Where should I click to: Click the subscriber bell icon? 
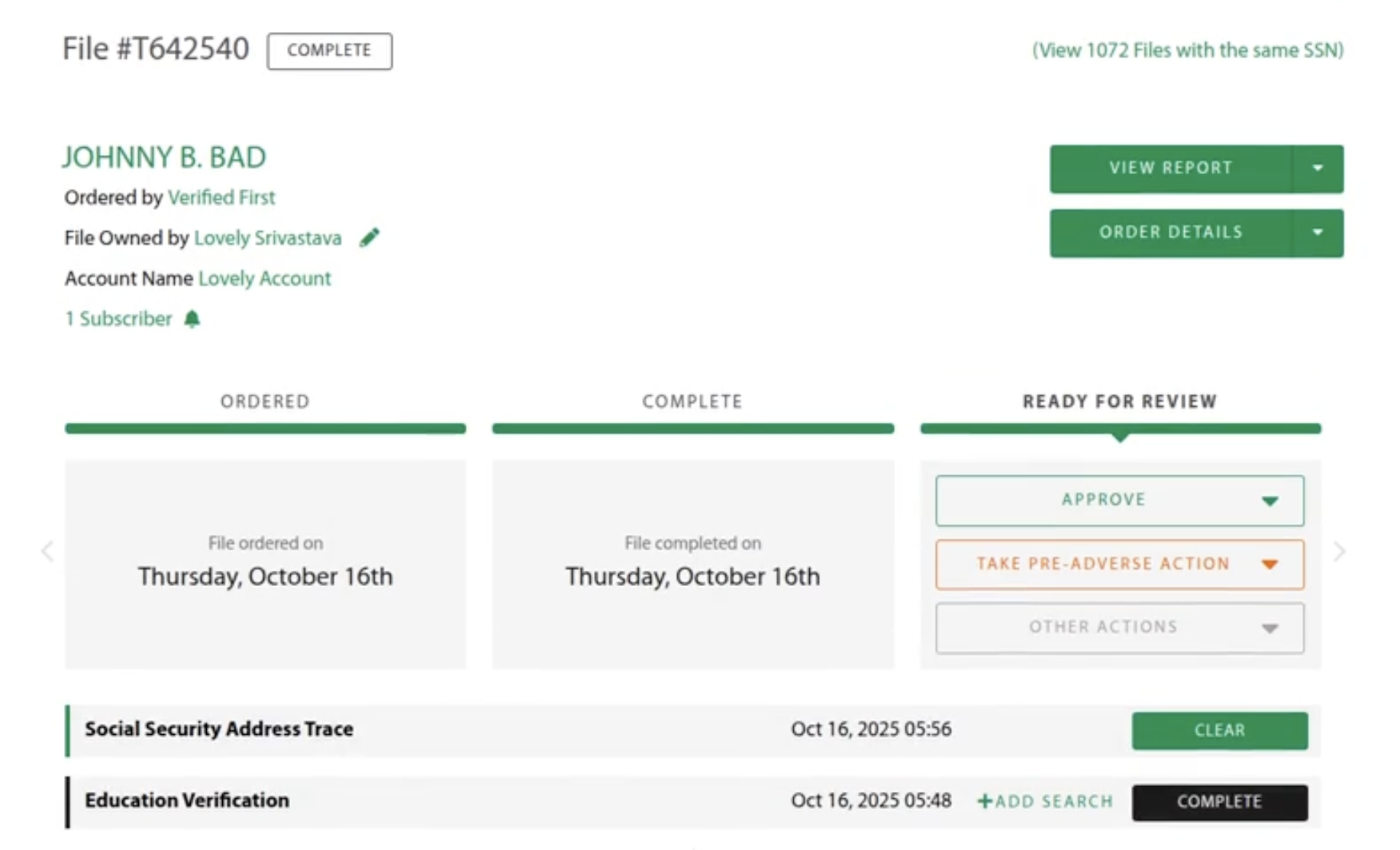tap(192, 319)
